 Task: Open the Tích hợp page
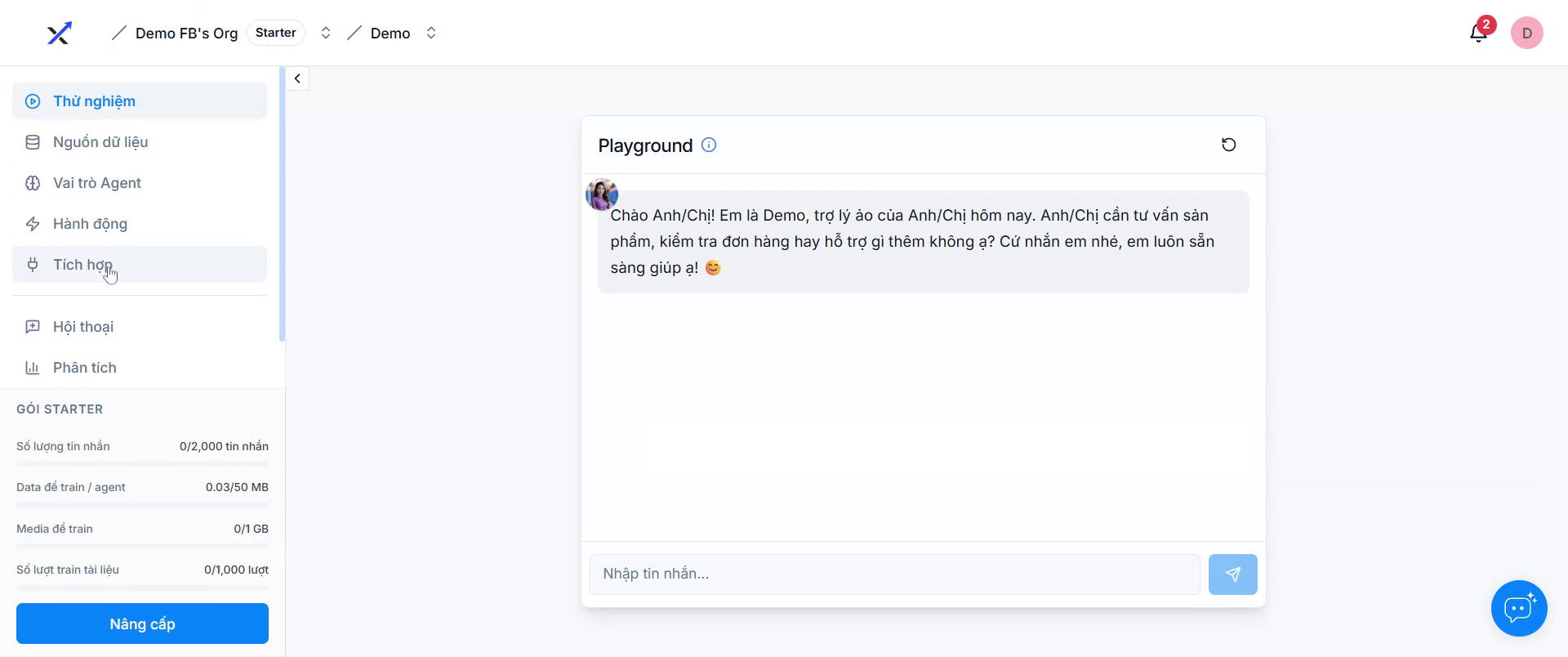[140, 265]
